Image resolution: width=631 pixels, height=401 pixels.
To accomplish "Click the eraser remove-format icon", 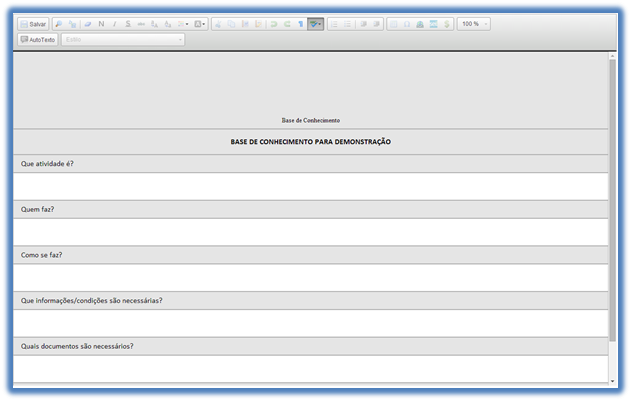I will (x=87, y=23).
